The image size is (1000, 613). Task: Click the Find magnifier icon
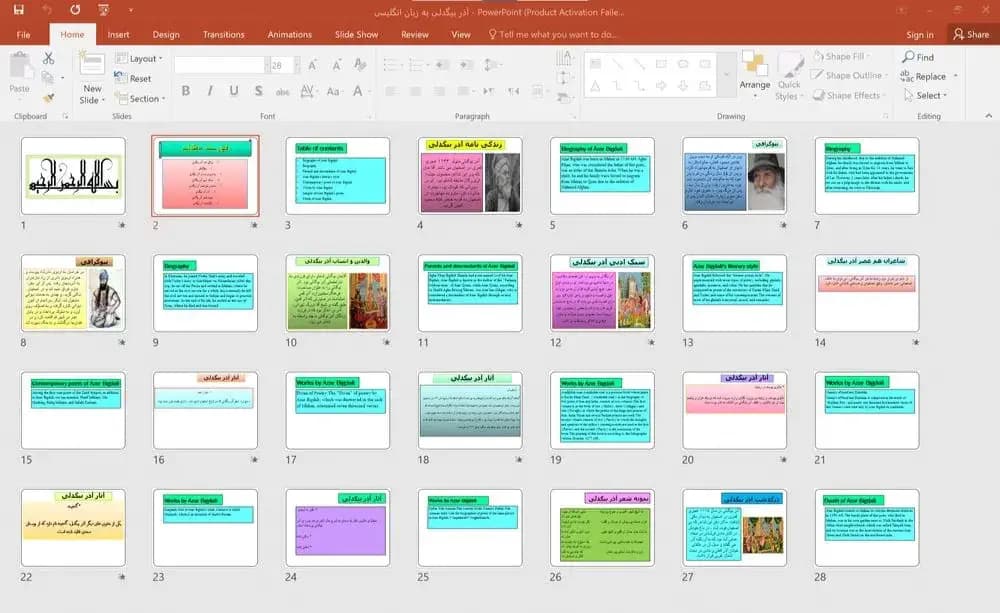(x=908, y=57)
